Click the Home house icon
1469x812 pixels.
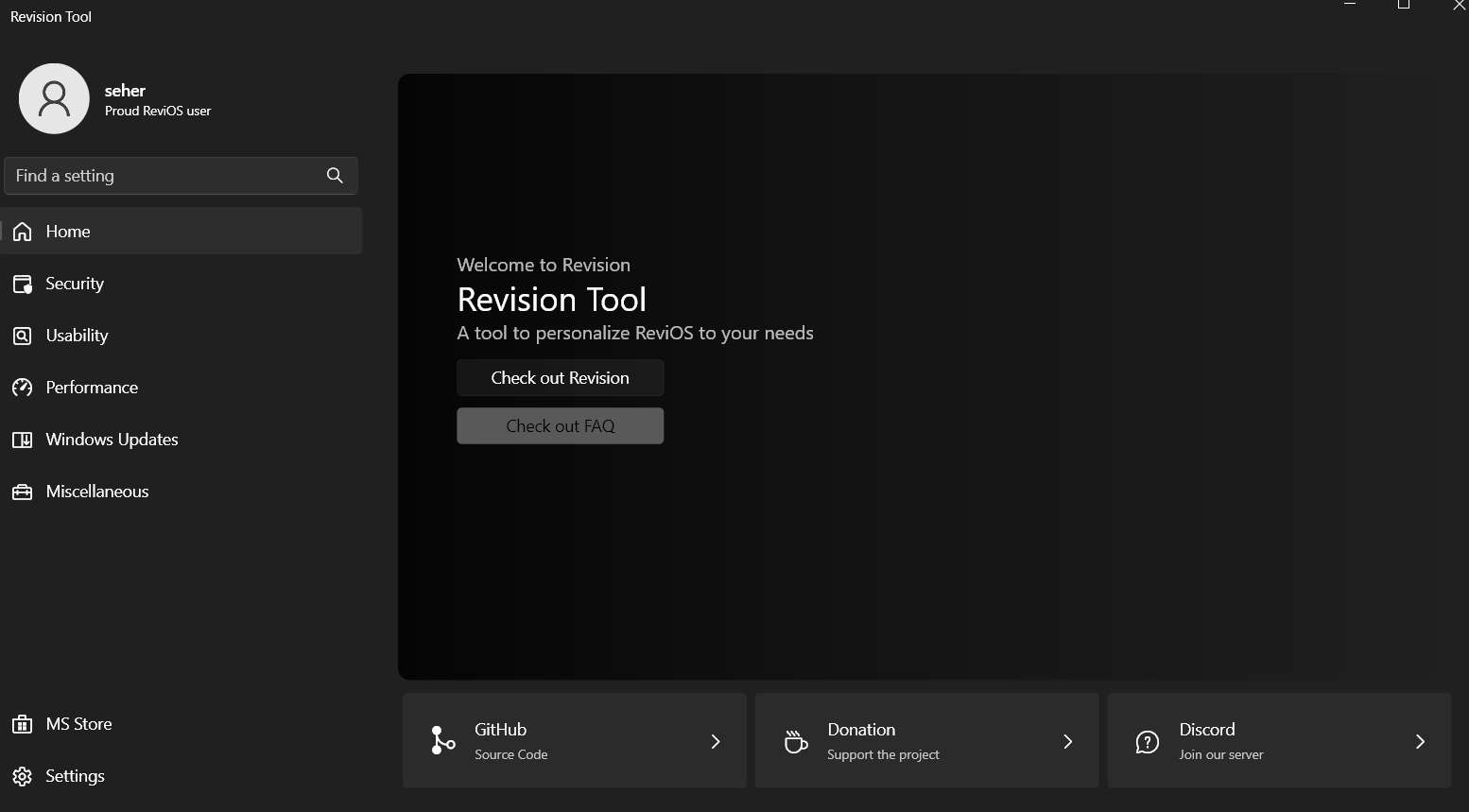click(23, 232)
